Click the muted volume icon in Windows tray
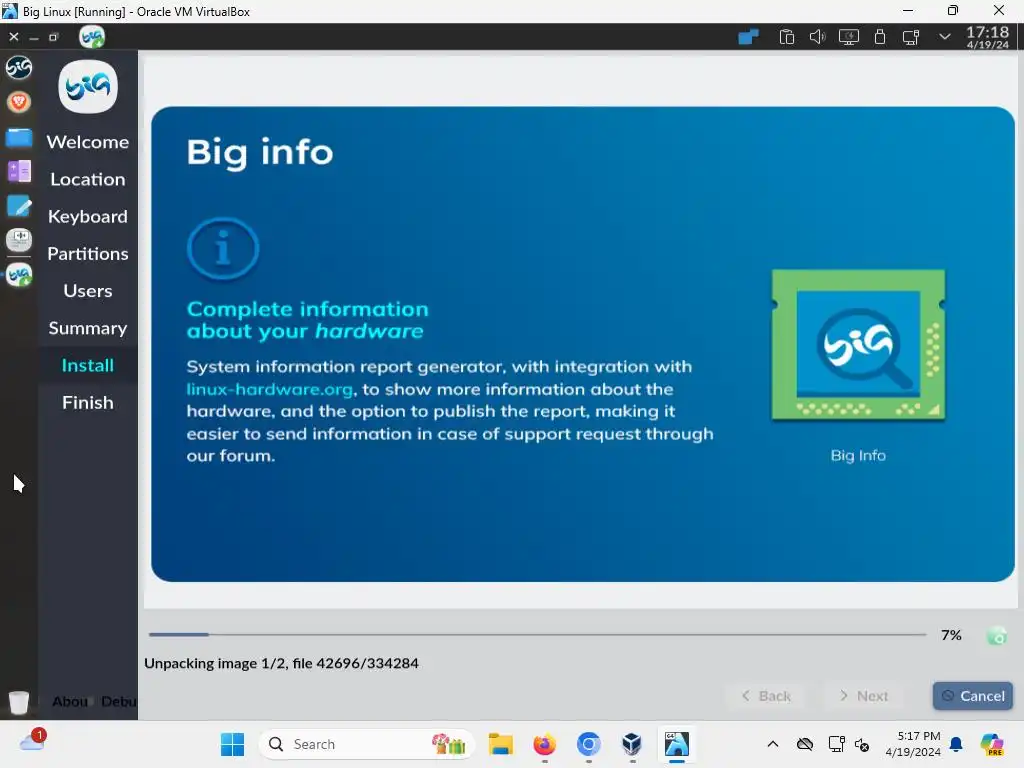Viewport: 1024px width, 768px height. 862,744
